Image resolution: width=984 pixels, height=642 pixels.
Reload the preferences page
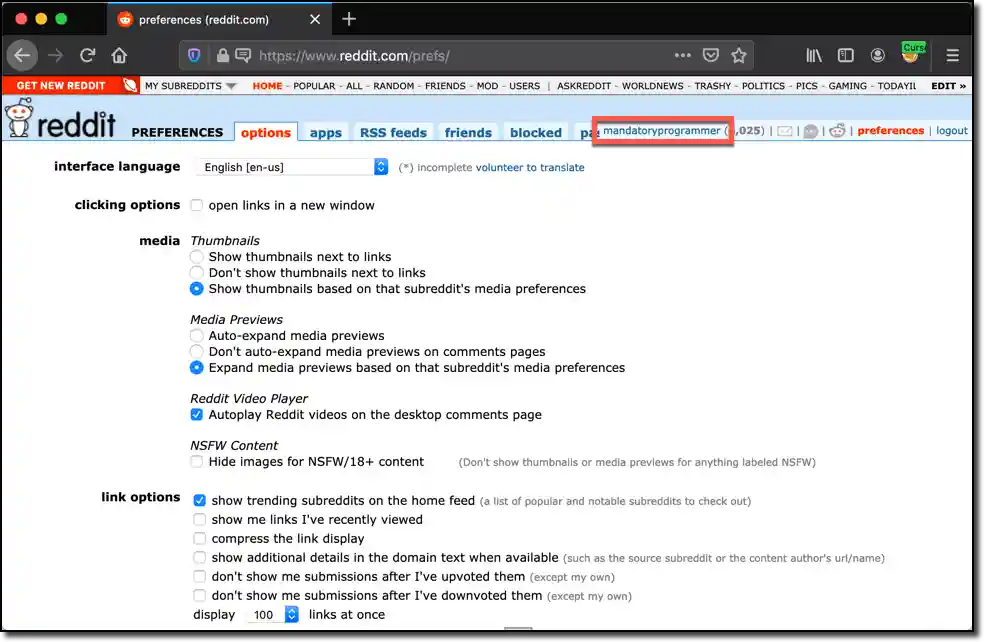[87, 56]
